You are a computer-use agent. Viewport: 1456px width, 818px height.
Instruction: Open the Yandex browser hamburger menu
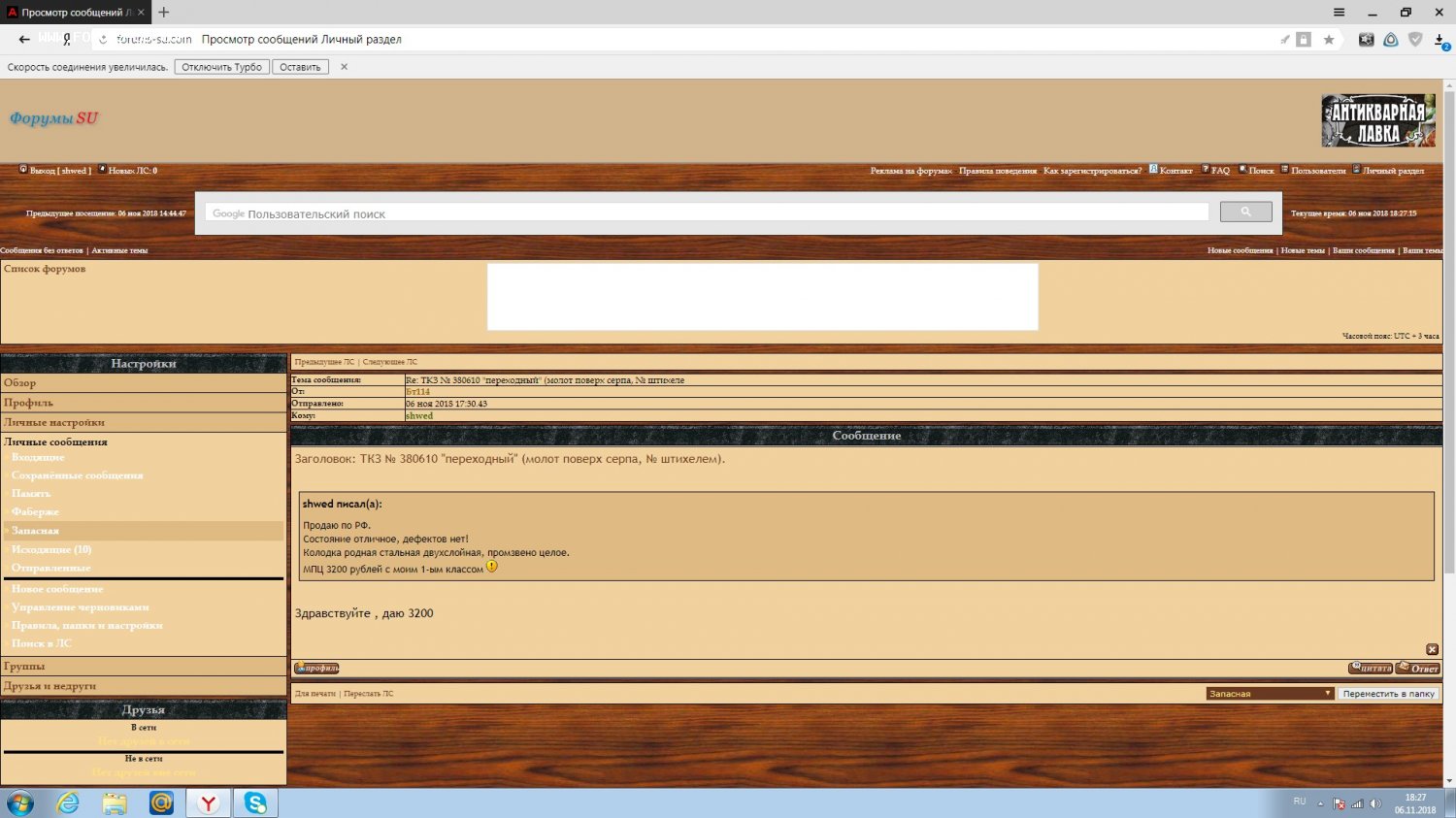(x=1339, y=13)
